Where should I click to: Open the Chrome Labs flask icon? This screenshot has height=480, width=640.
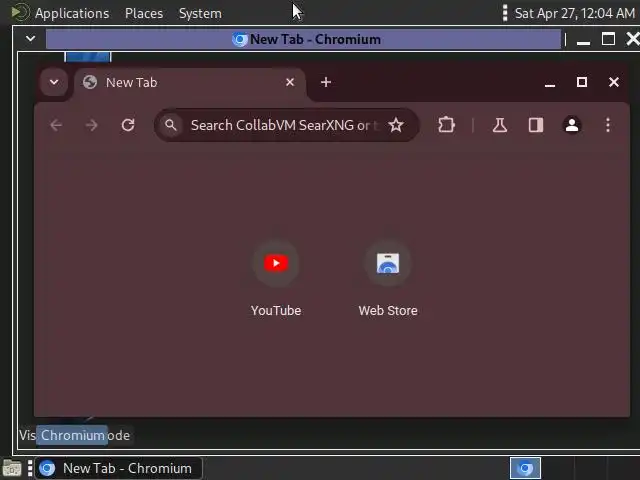pyautogui.click(x=500, y=125)
